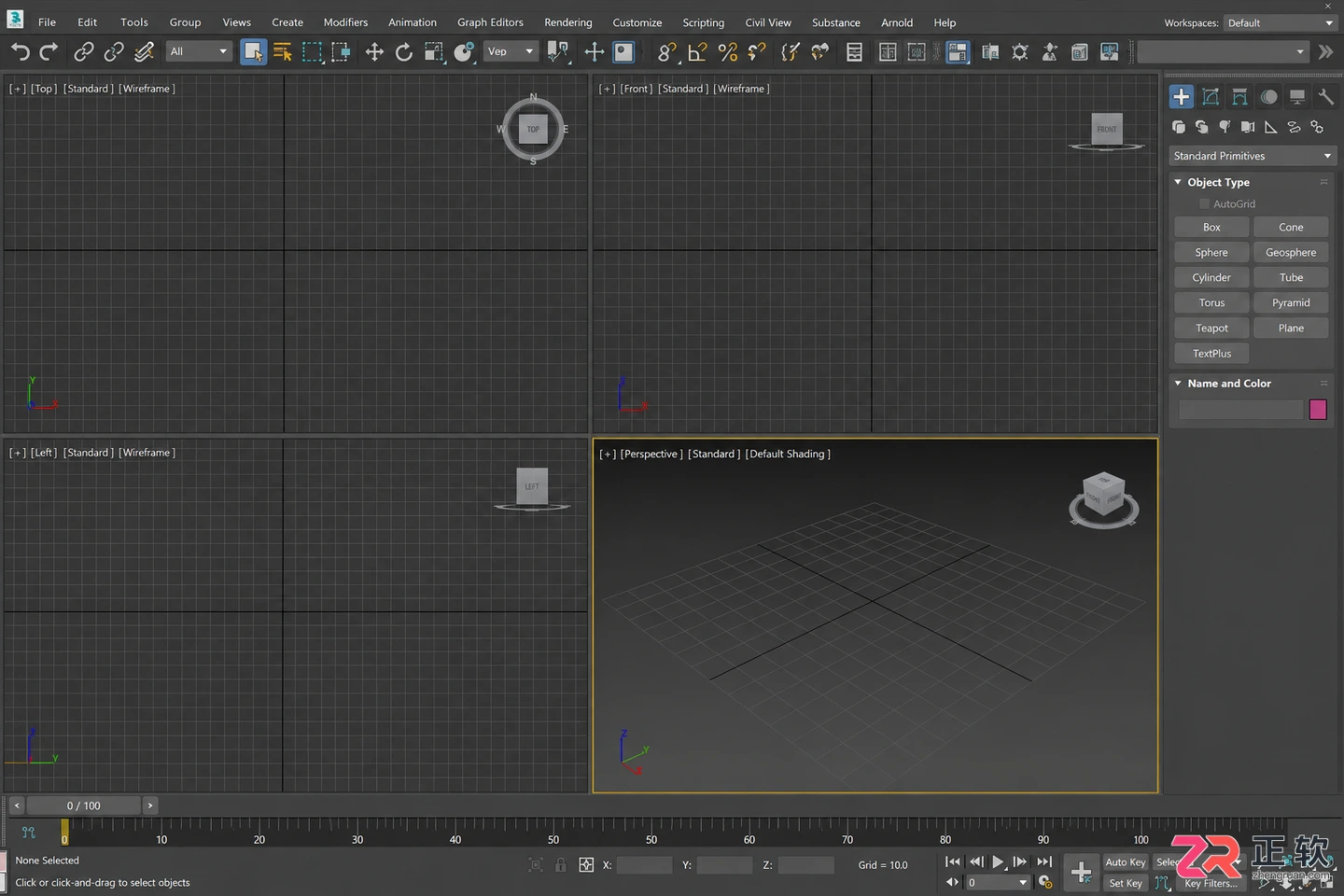Toggle the 3D Snaps icon
Screen dimensions: 1344x896
click(x=666, y=52)
